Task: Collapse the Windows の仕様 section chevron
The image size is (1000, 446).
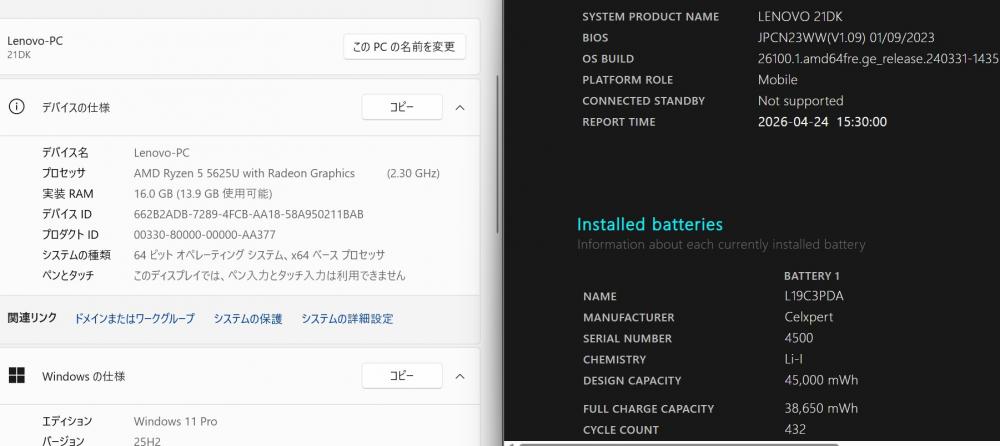Action: pos(460,376)
